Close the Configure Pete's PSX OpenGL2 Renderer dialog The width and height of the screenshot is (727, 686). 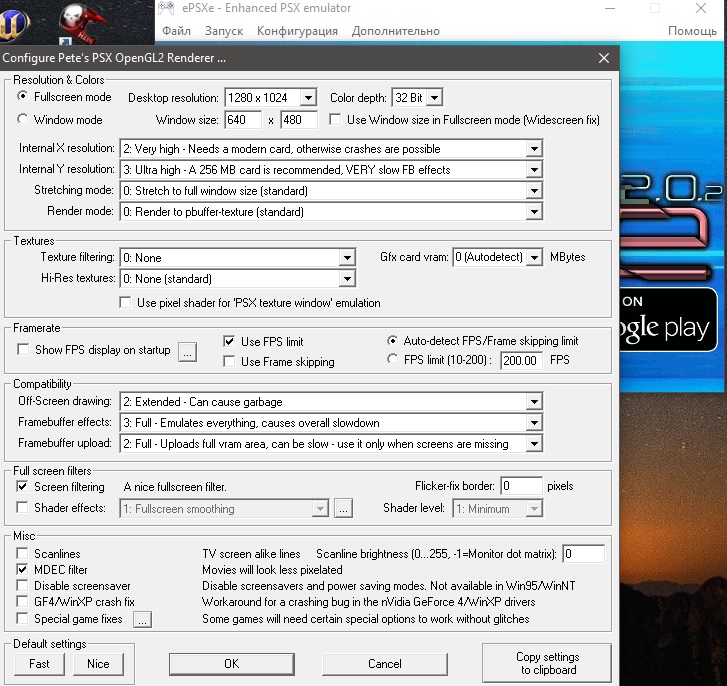[604, 58]
